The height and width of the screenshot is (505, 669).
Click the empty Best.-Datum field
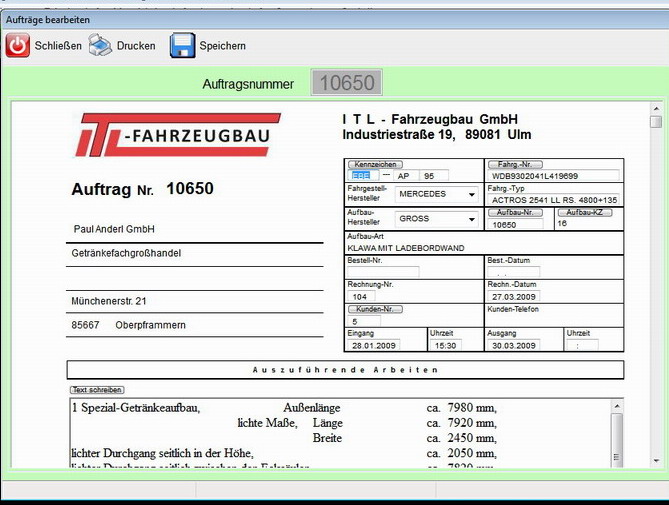tap(514, 272)
